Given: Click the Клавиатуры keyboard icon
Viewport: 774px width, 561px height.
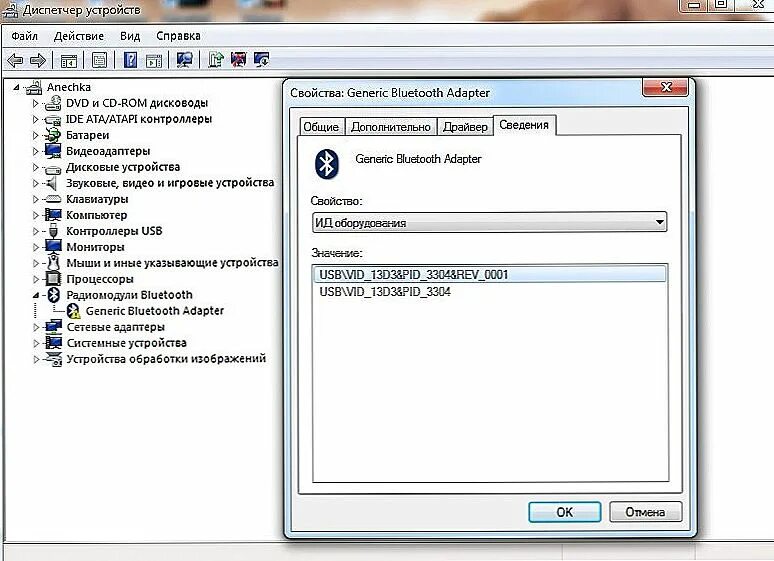Looking at the screenshot, I should 52,199.
